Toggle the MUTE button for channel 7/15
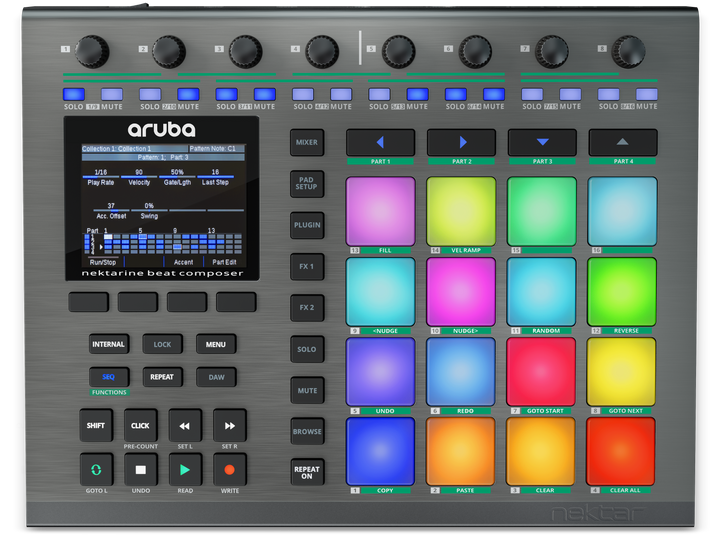This screenshot has height=539, width=720. click(x=570, y=94)
